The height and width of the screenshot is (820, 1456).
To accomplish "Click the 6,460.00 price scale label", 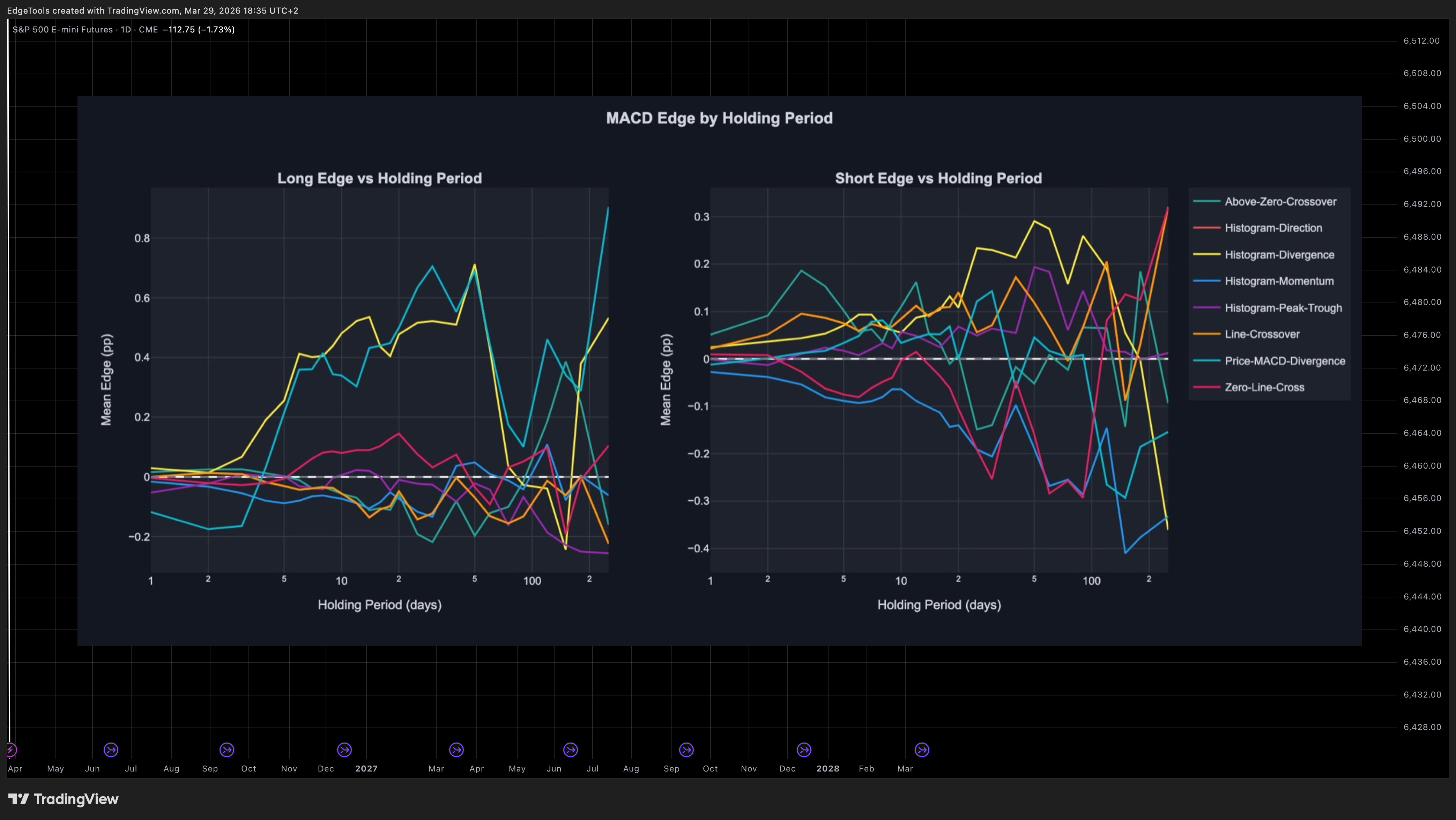I will tap(1421, 466).
